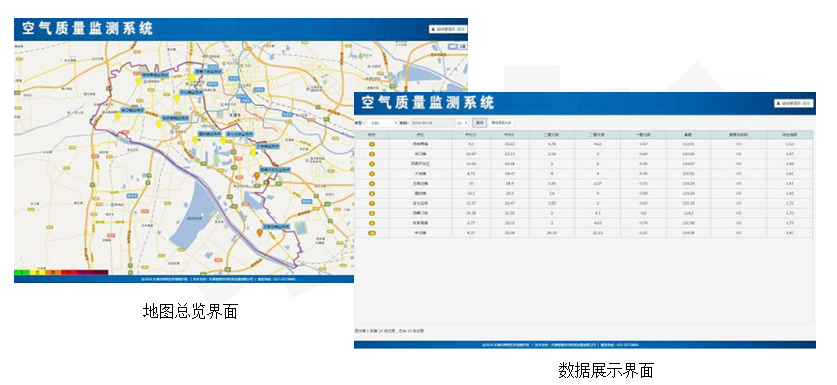Click user icon in map view header
Image resolution: width=837 pixels, height=385 pixels.
click(433, 29)
